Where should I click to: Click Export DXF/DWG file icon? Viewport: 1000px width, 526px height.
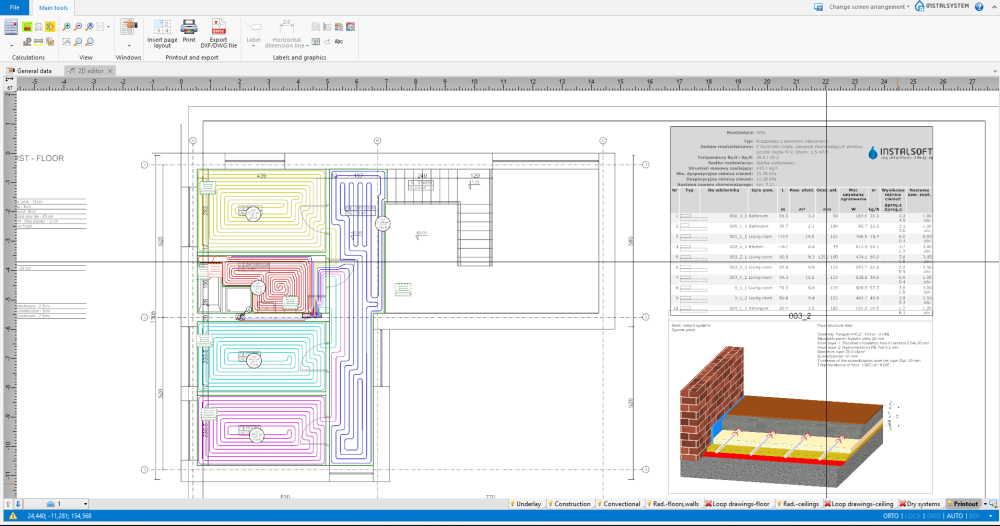point(217,28)
